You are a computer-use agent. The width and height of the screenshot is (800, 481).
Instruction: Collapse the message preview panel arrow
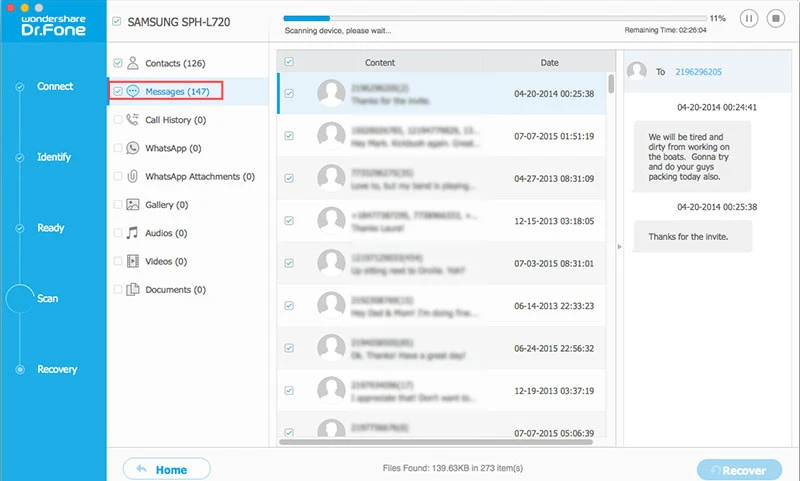pos(618,246)
